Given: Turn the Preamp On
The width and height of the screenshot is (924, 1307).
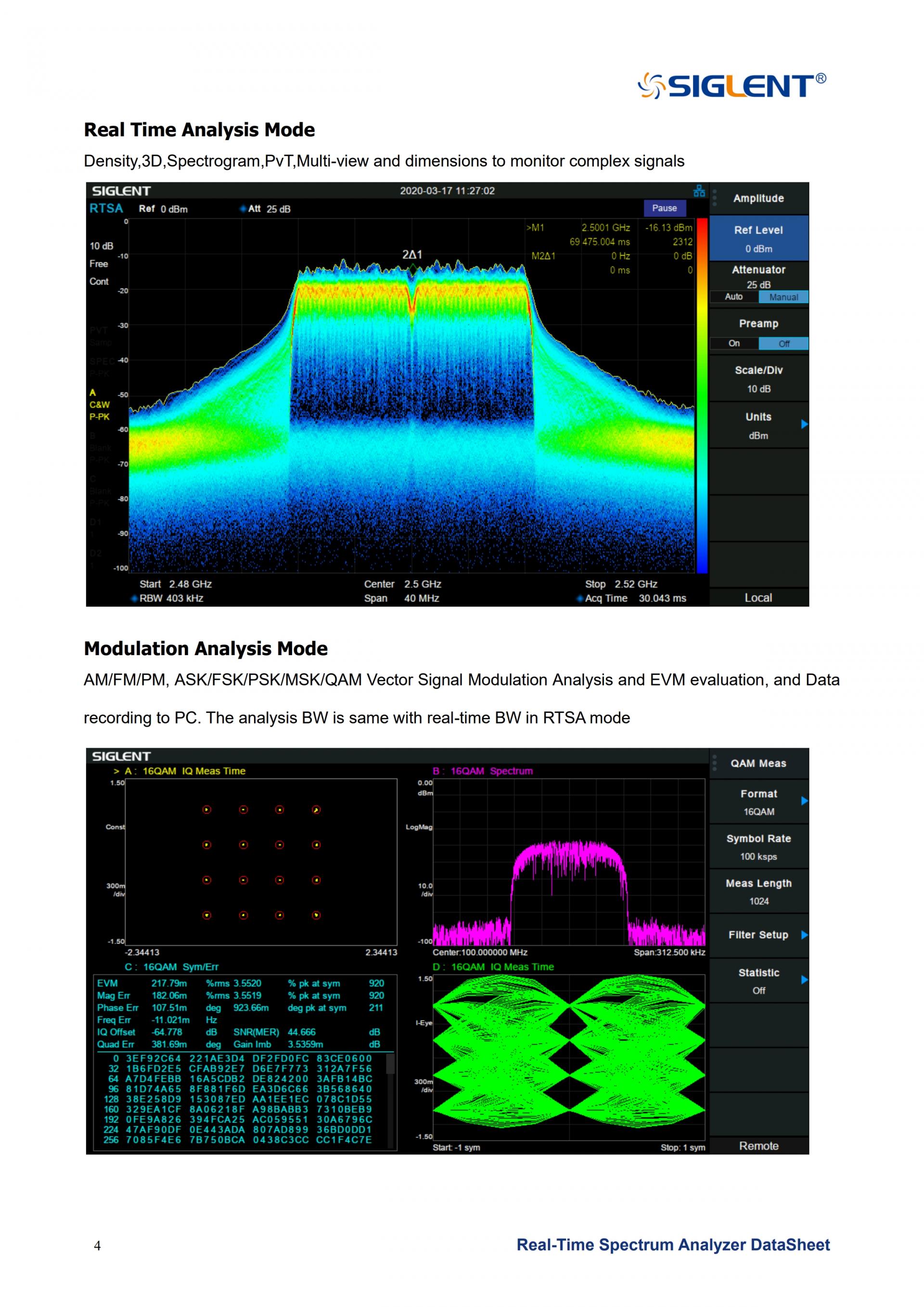Looking at the screenshot, I should tap(734, 344).
